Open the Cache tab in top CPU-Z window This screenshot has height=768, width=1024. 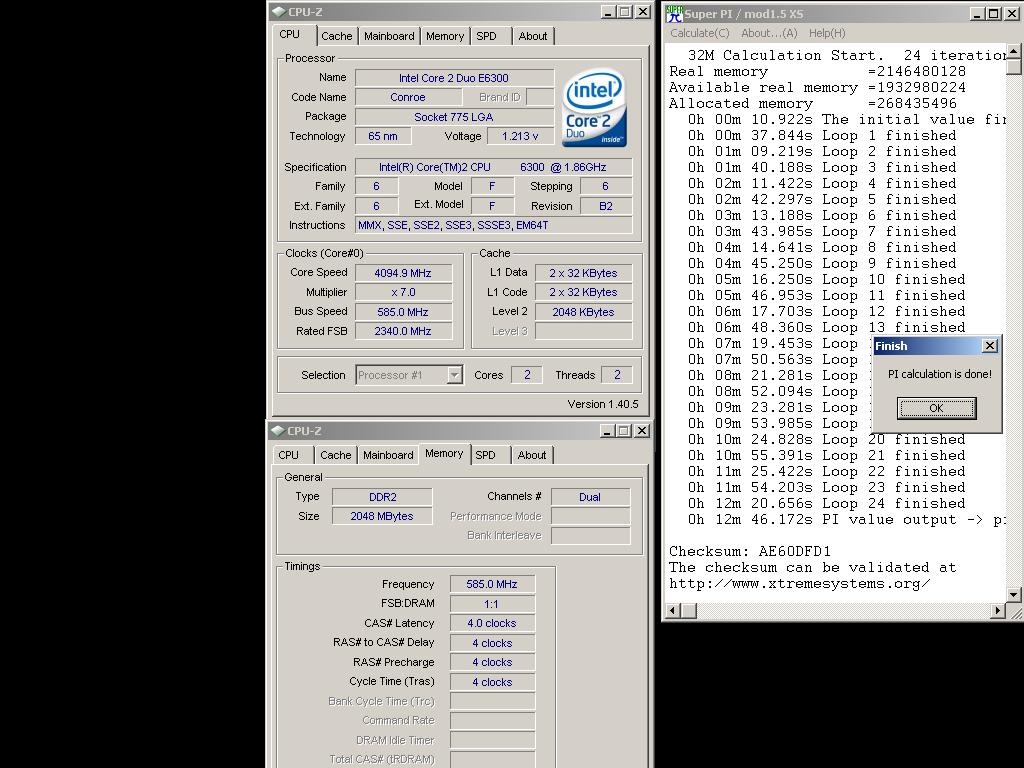(336, 36)
